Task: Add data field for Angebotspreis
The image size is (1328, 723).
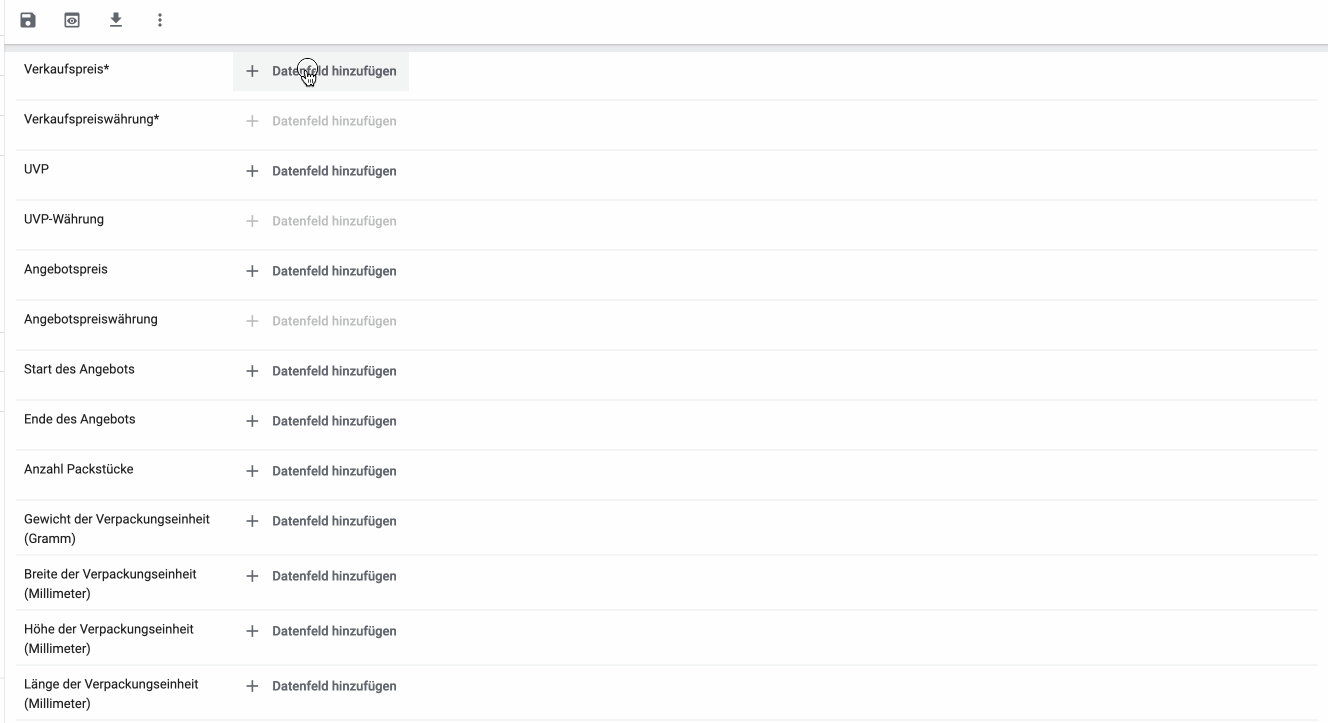Action: tap(321, 271)
